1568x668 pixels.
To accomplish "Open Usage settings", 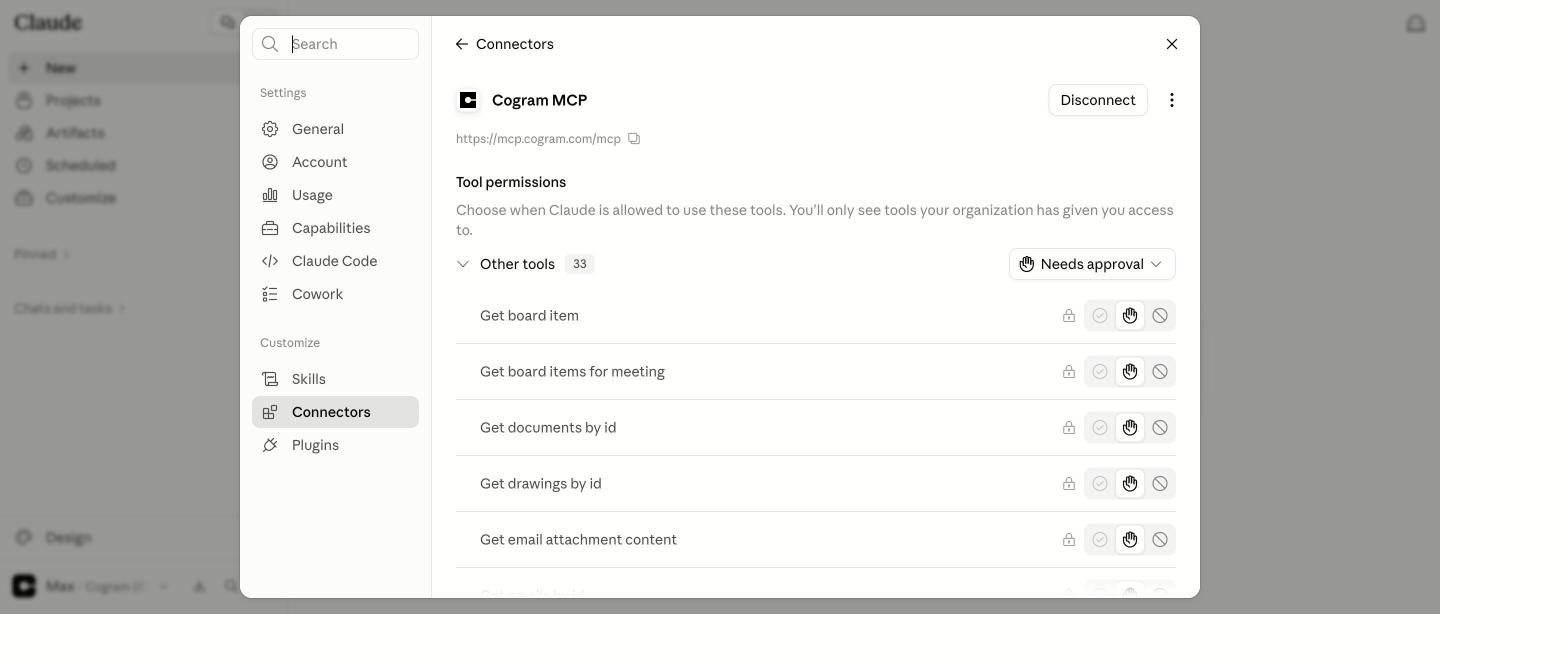I will pyautogui.click(x=335, y=195).
